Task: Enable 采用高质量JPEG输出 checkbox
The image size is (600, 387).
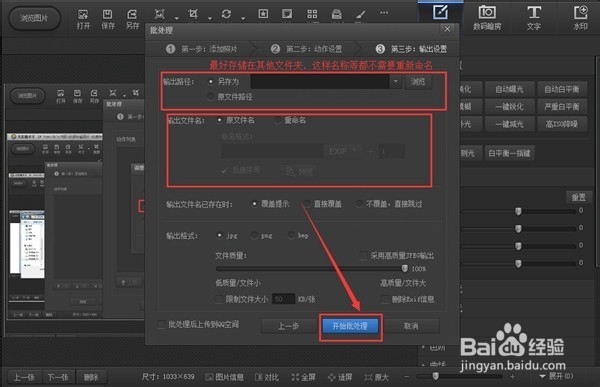Action: pyautogui.click(x=364, y=255)
